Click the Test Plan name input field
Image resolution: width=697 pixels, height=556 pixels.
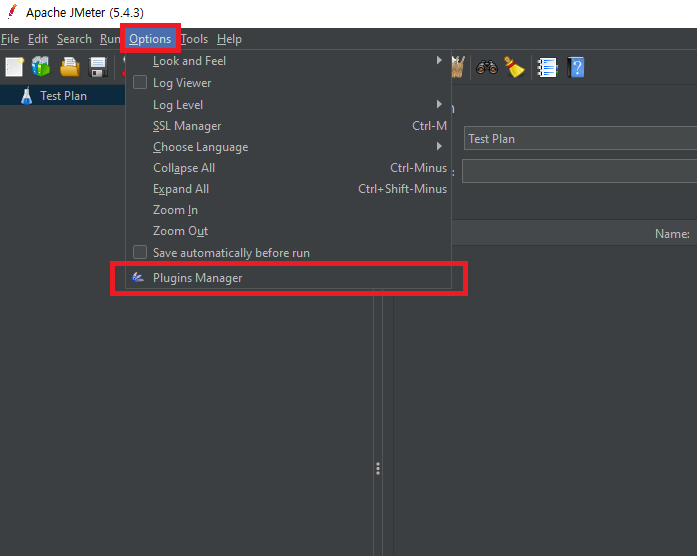[x=580, y=139]
